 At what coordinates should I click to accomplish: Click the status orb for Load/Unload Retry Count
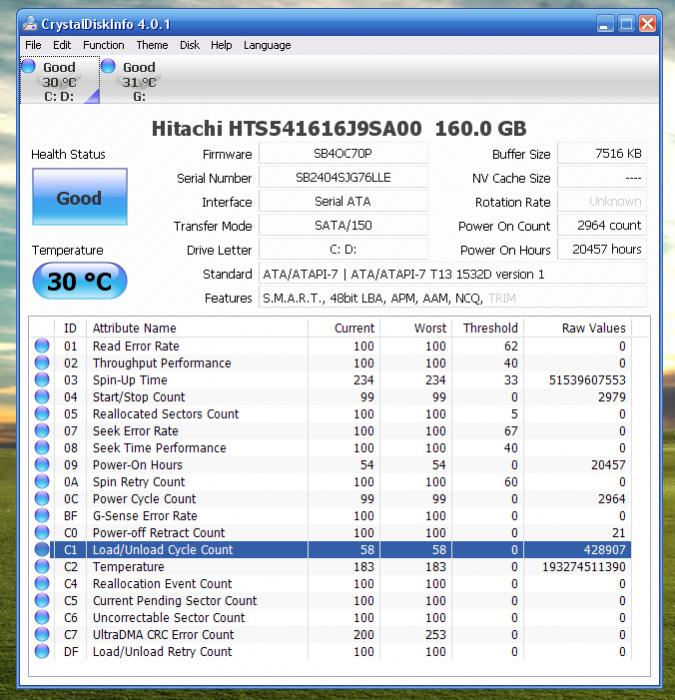42,651
